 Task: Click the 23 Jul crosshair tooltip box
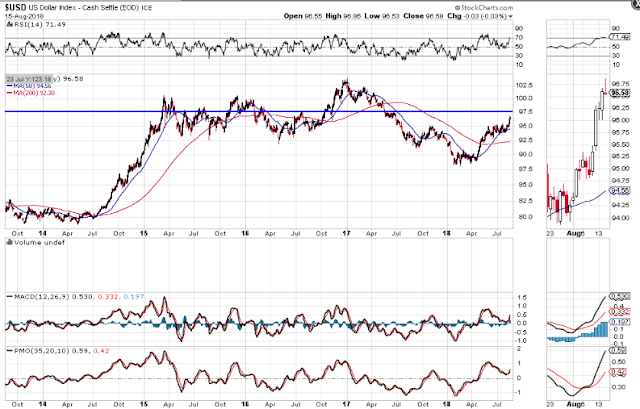29,79
